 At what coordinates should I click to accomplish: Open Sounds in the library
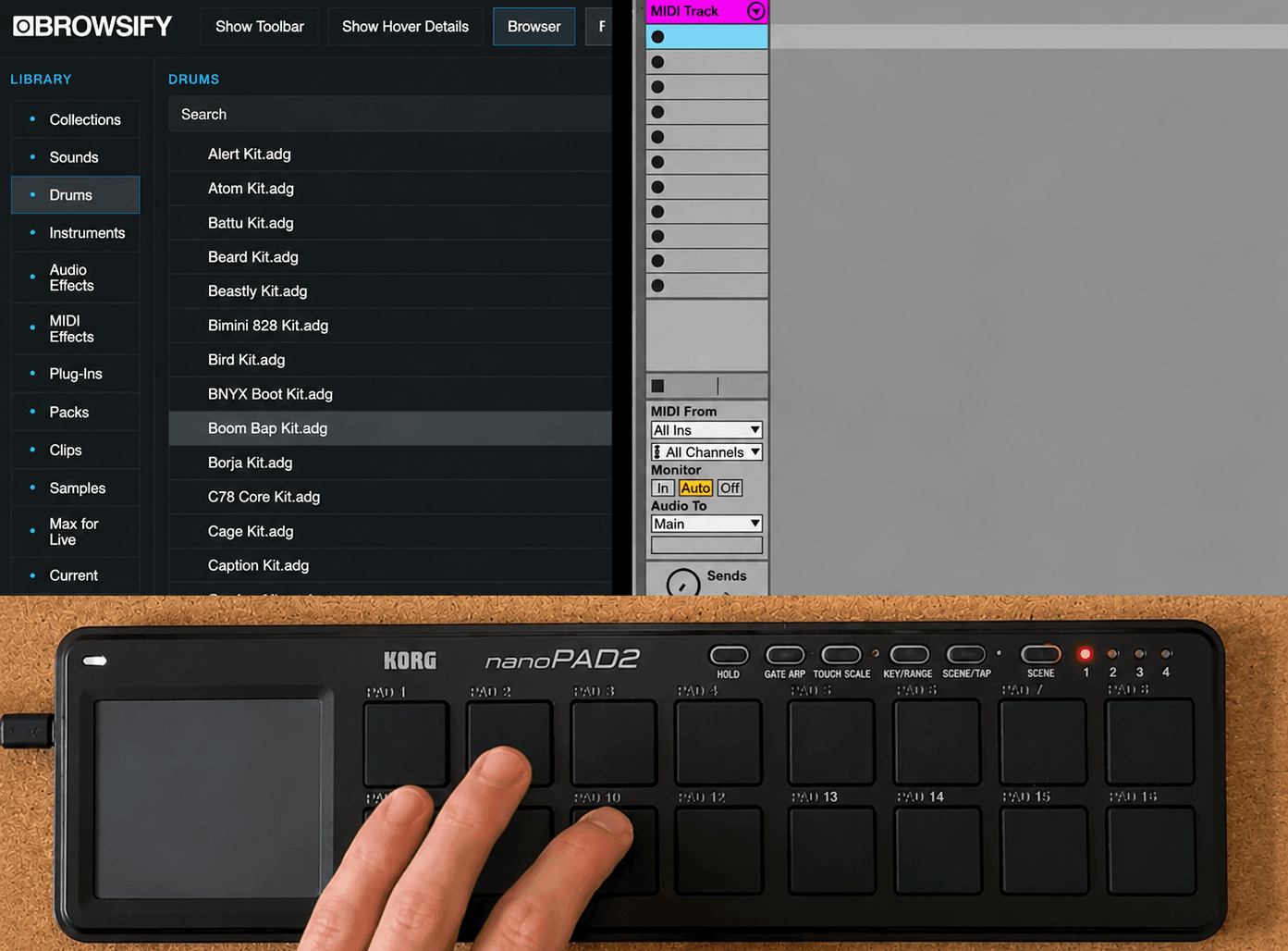pyautogui.click(x=76, y=157)
